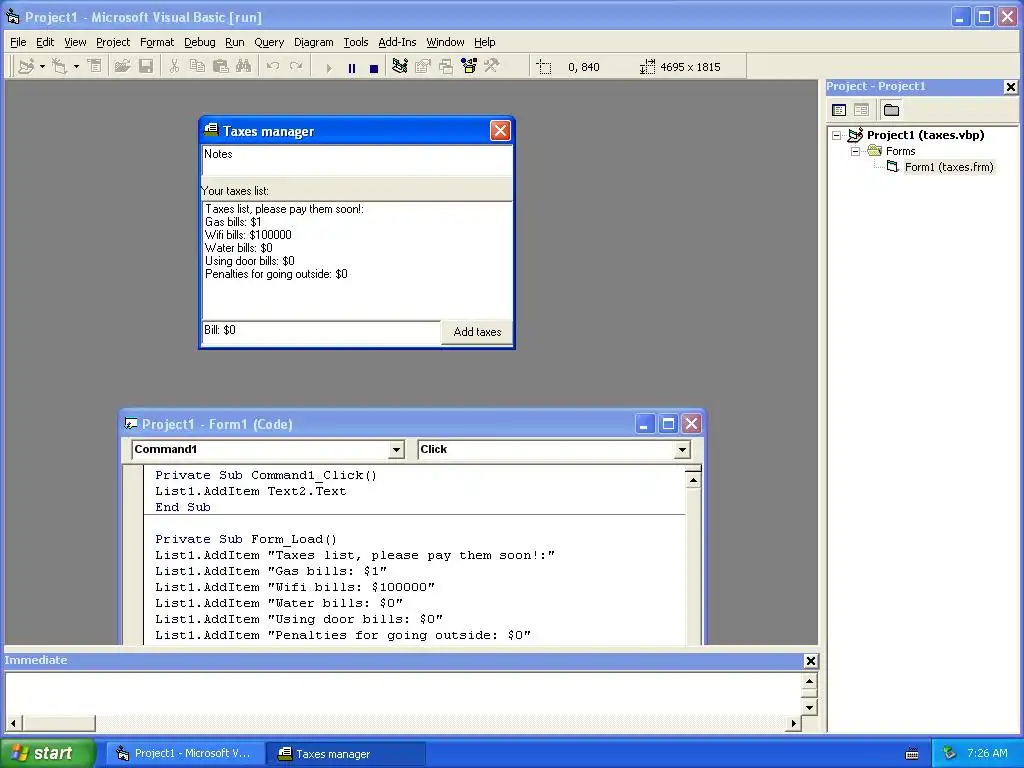Collapse the Forms folder tree node

(x=856, y=151)
